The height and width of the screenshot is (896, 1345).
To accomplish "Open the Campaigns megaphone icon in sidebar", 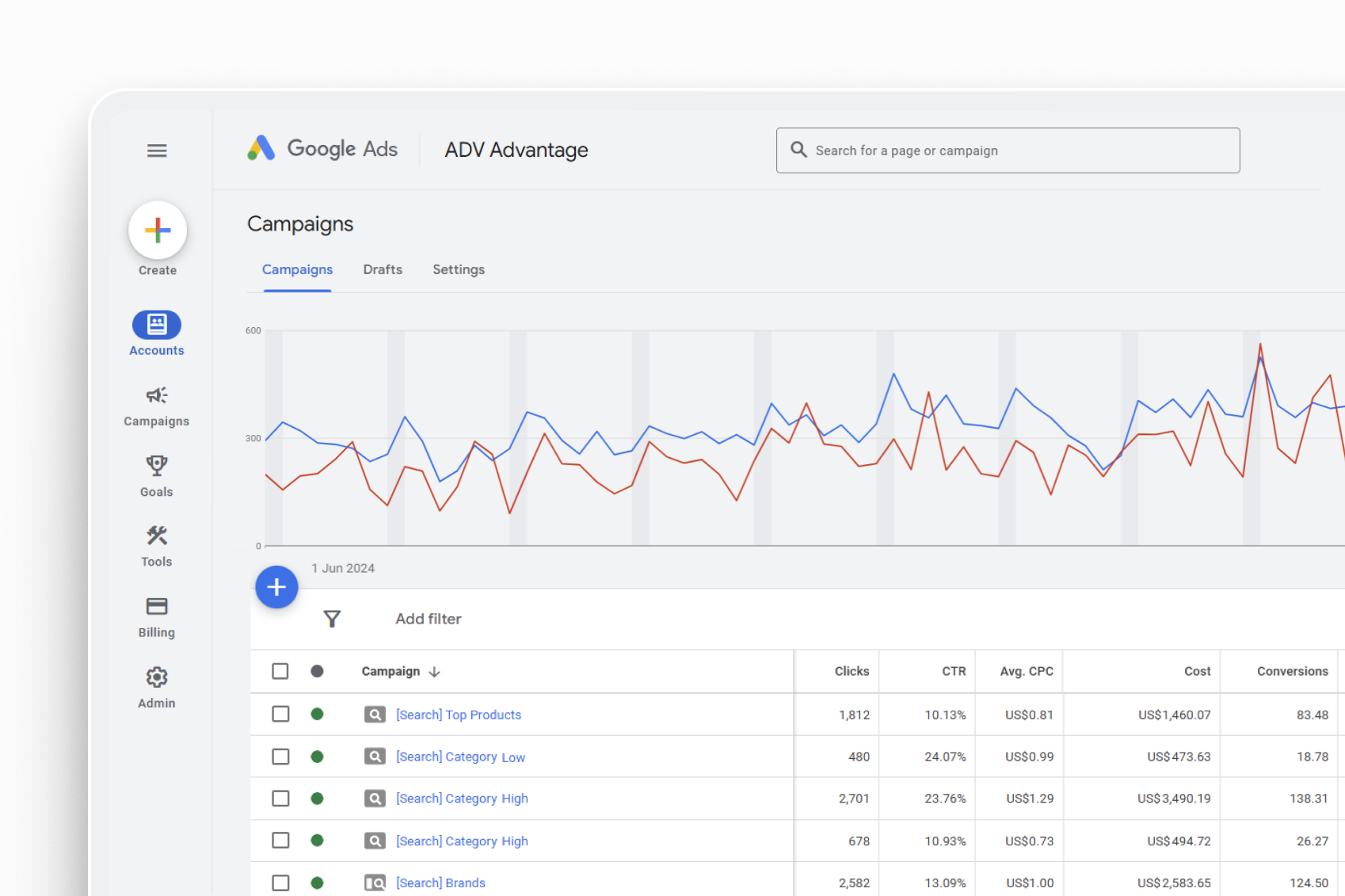I will [x=157, y=395].
